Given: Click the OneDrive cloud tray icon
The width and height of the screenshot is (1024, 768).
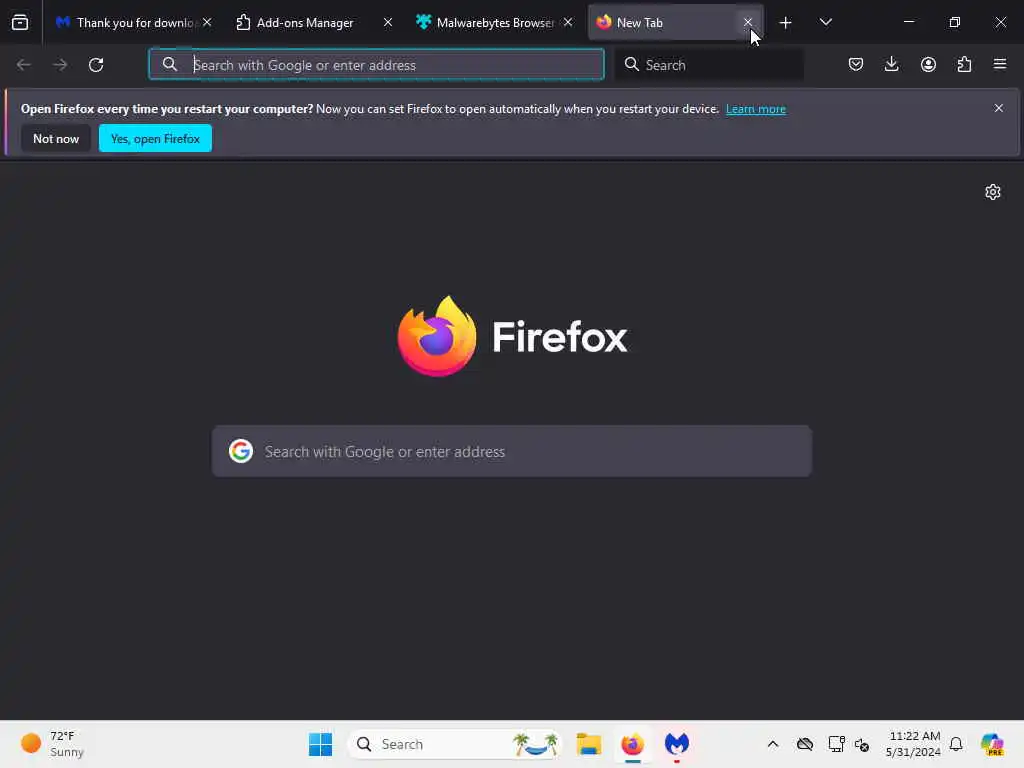Looking at the screenshot, I should 805,744.
